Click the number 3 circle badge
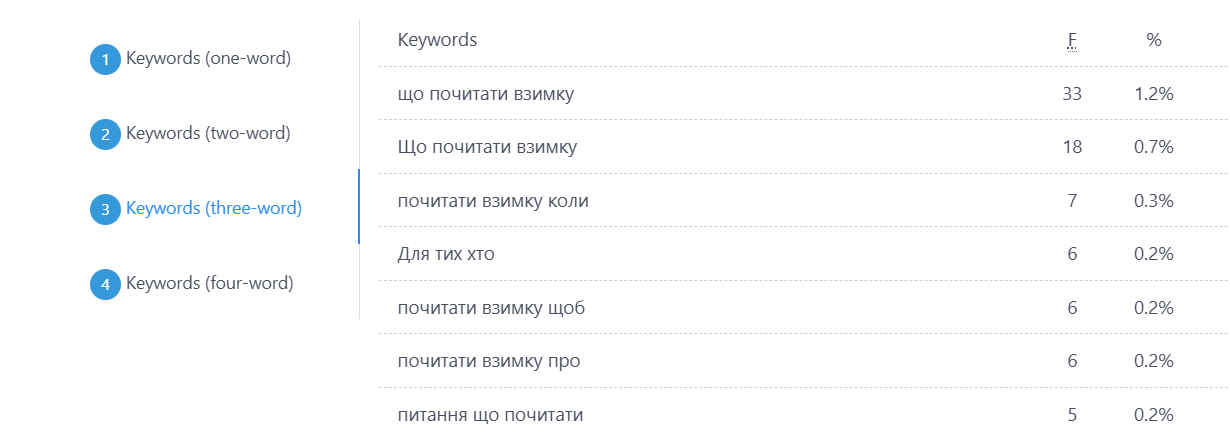The height and width of the screenshot is (437, 1230). tap(105, 210)
